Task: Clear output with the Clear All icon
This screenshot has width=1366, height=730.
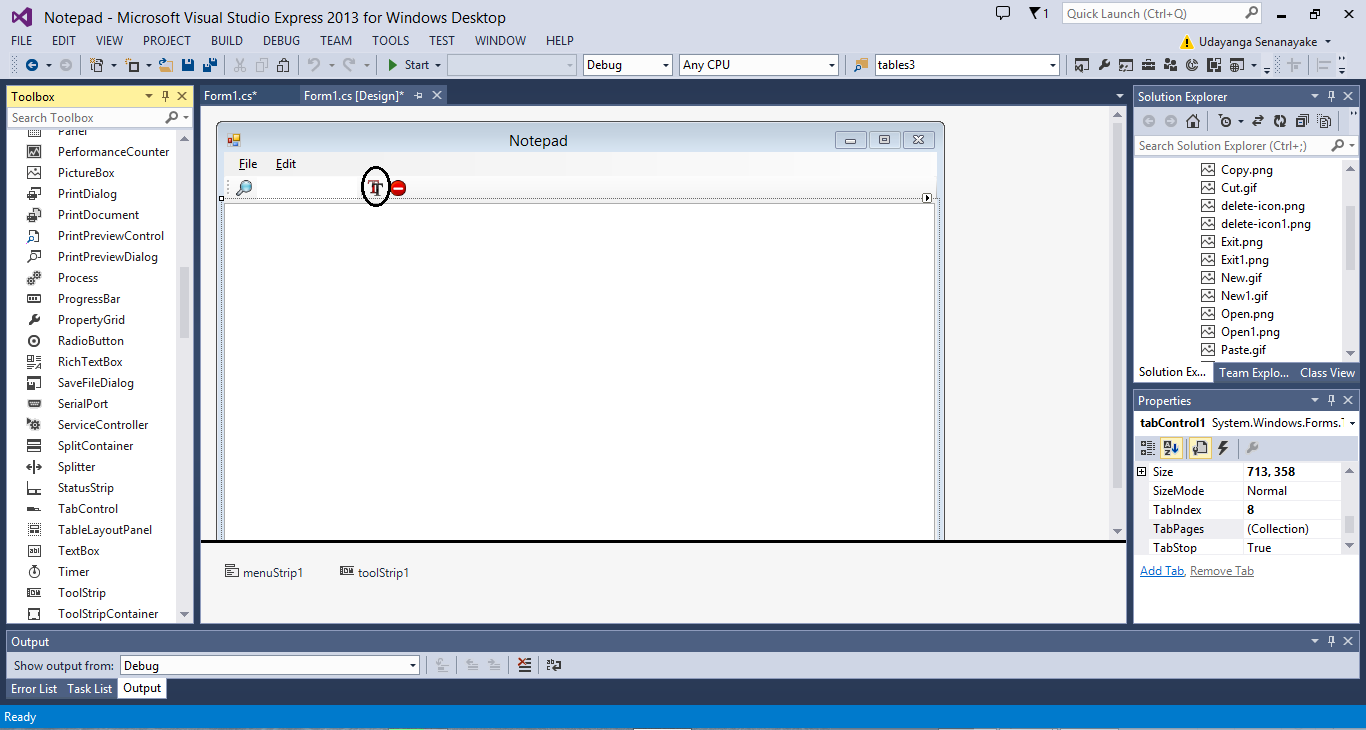Action: click(525, 665)
